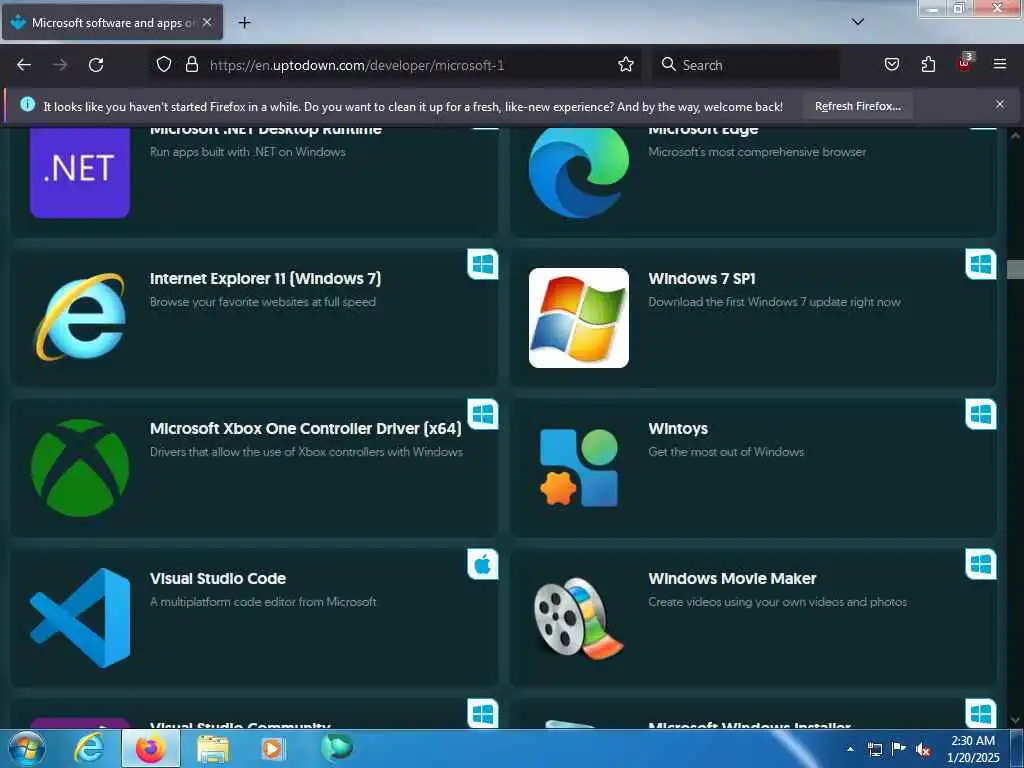Click the Windows Movie Maker film reel icon

(x=579, y=618)
